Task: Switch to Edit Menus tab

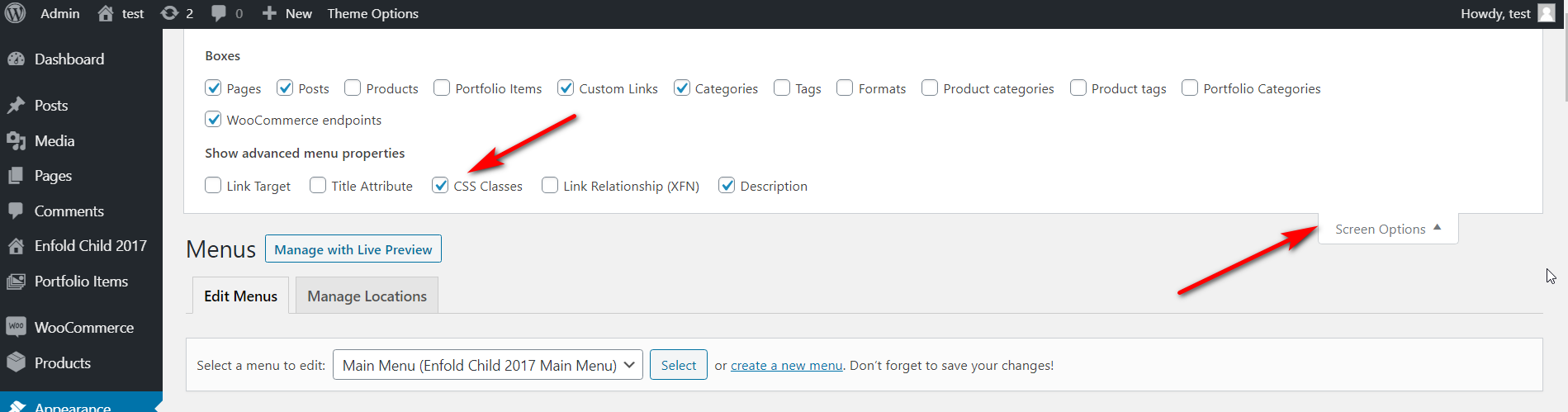Action: (x=240, y=296)
